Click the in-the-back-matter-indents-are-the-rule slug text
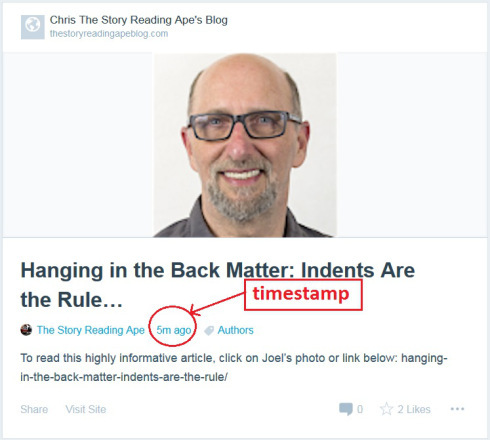The width and height of the screenshot is (490, 440). (x=124, y=377)
